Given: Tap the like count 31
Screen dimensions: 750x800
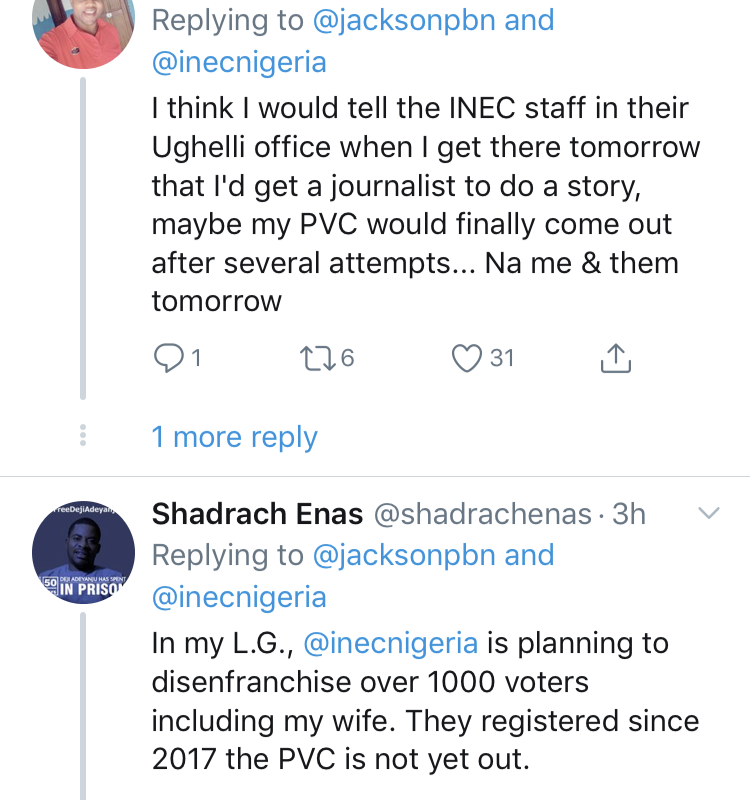Looking at the screenshot, I should [x=502, y=358].
